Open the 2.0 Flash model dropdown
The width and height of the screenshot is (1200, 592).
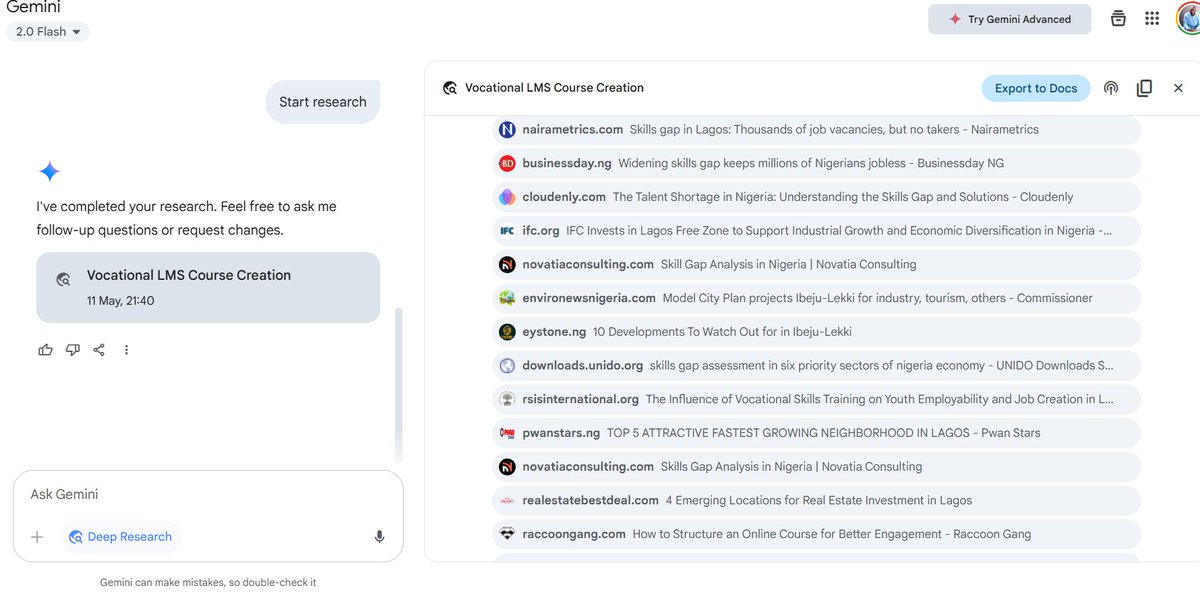pos(48,32)
